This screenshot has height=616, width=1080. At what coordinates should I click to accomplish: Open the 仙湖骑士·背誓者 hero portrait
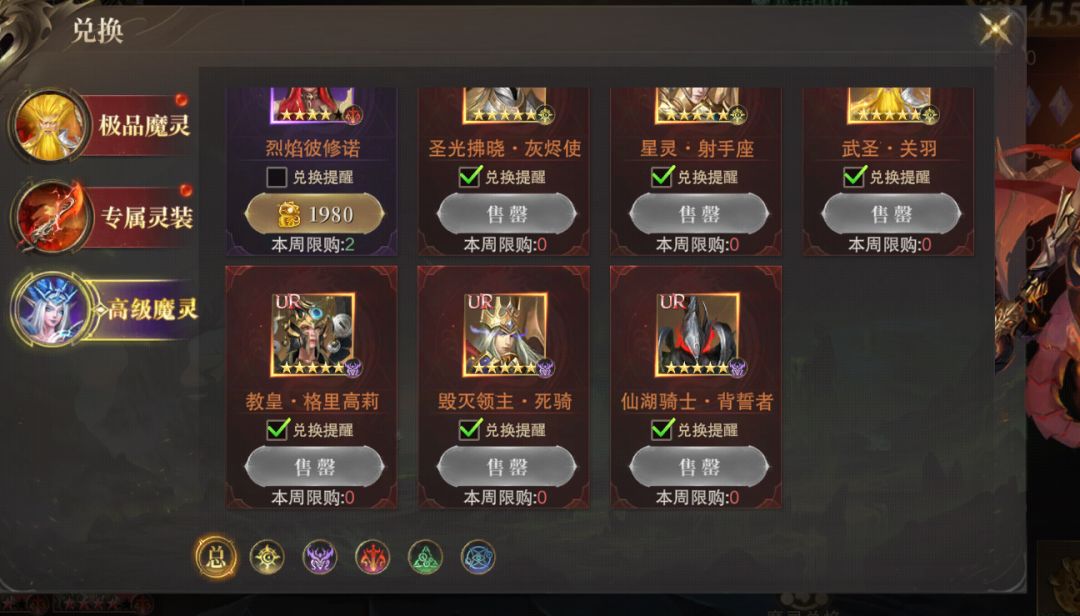697,335
